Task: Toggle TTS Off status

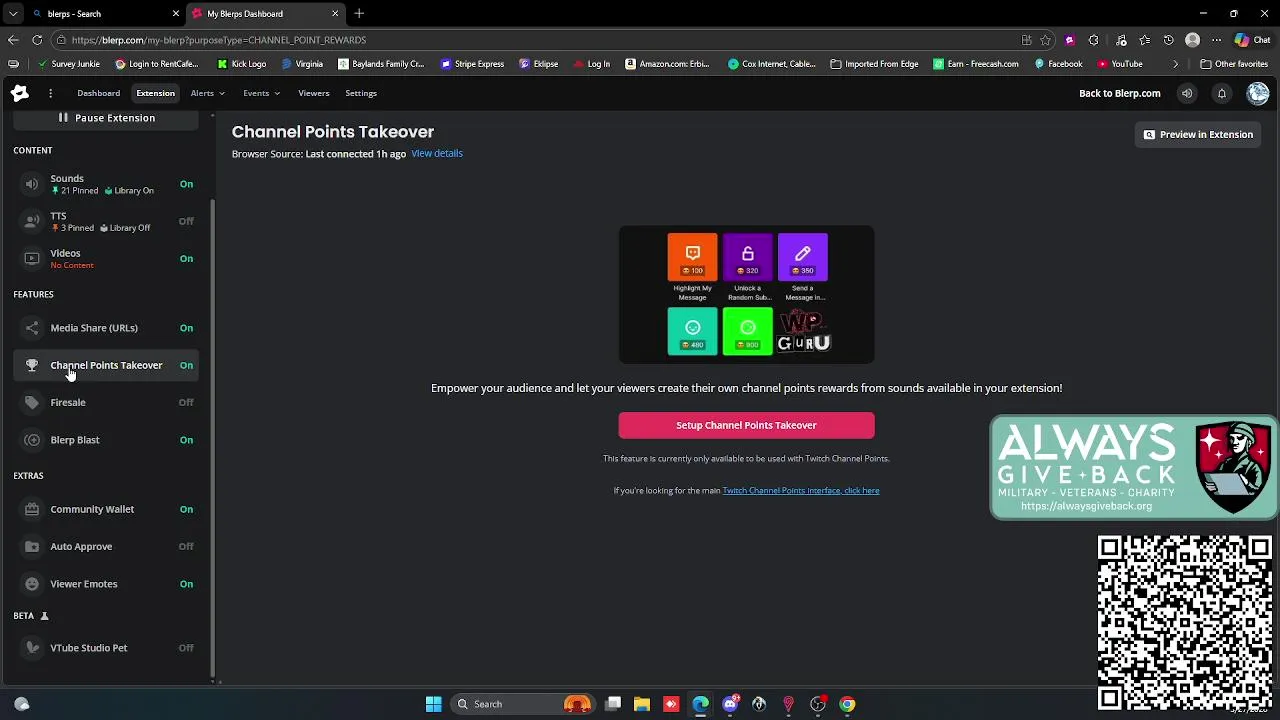Action: 186,221
